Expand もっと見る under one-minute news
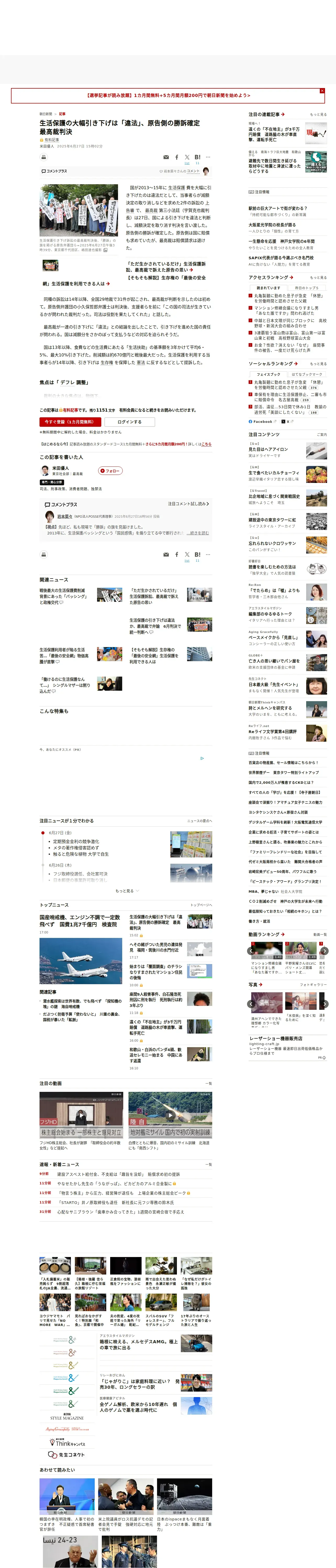Viewport: 336px width, 1568px height. (x=127, y=891)
